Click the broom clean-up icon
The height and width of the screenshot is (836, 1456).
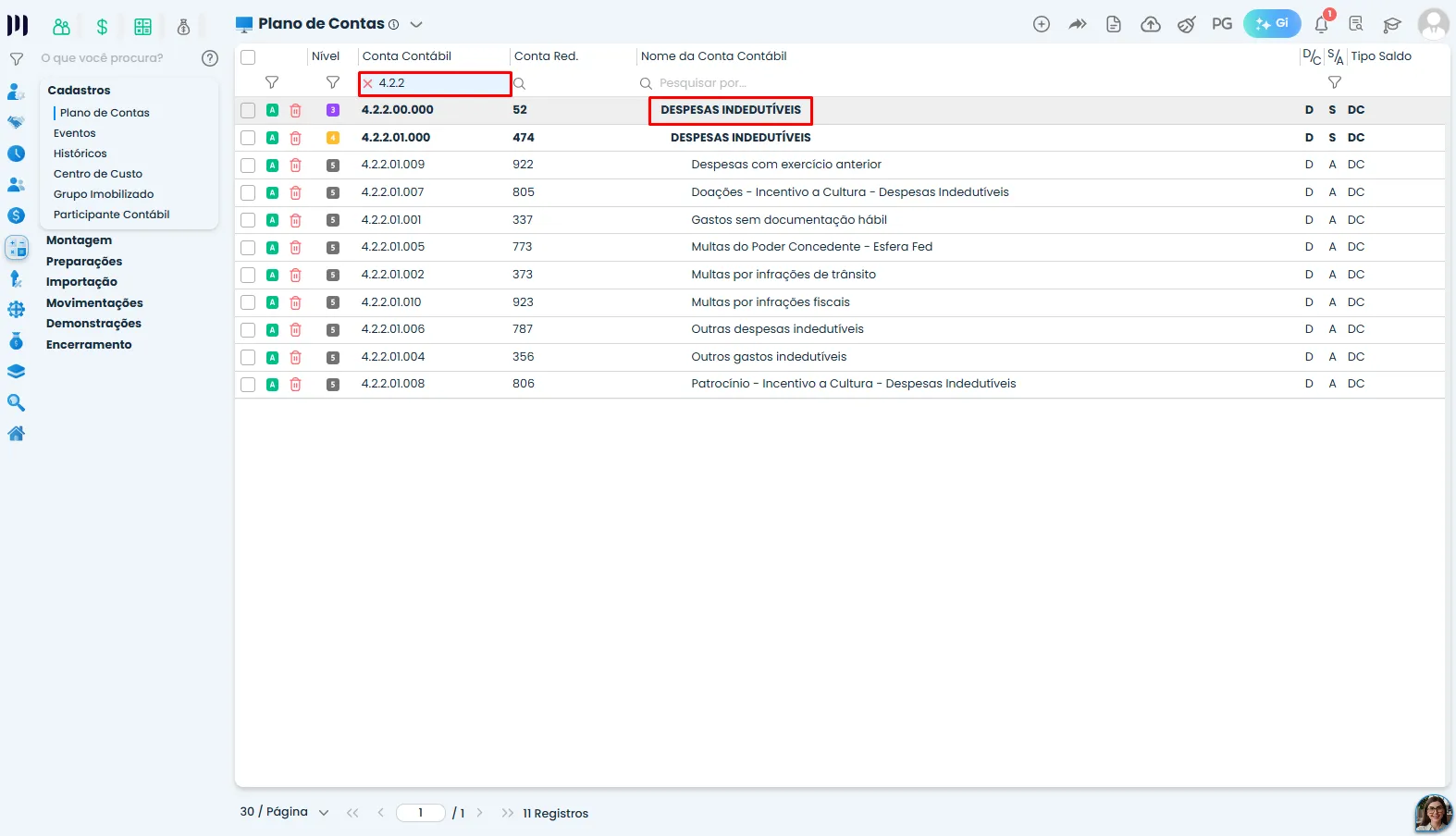[1187, 24]
